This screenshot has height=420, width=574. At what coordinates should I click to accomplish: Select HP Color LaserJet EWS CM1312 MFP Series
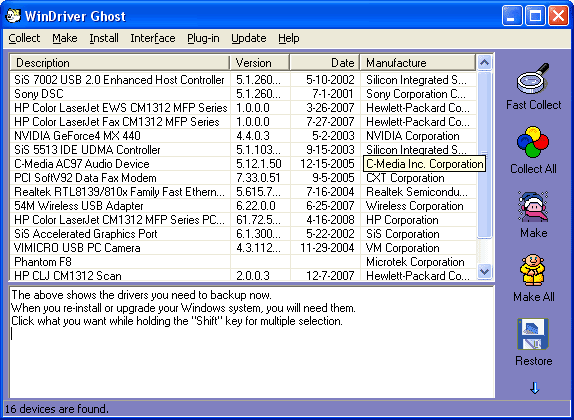(x=243, y=108)
